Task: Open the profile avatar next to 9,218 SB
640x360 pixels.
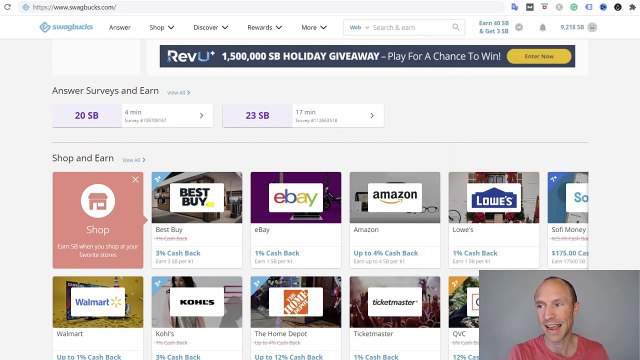Action: [x=592, y=27]
